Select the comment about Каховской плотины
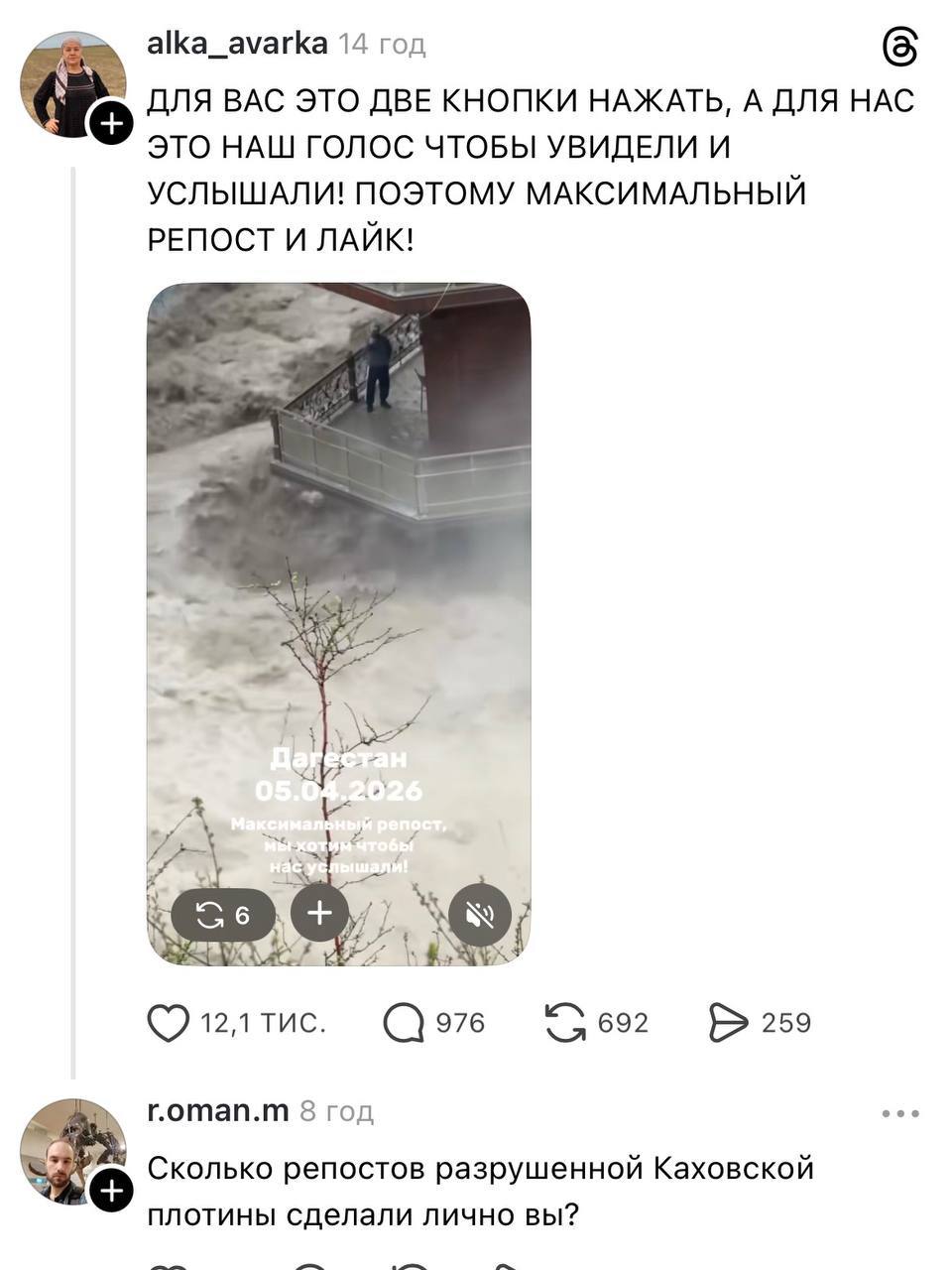The image size is (952, 1270). click(481, 1192)
